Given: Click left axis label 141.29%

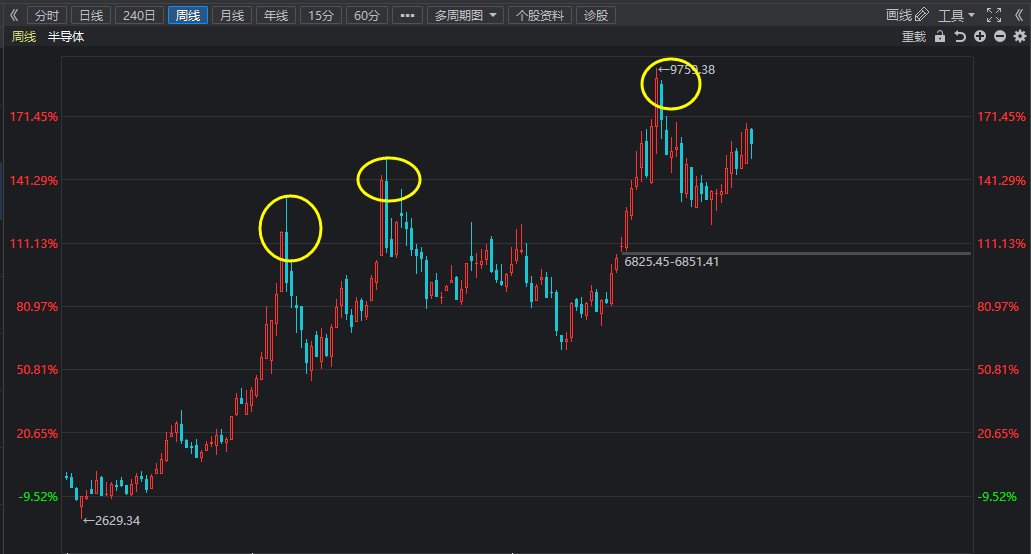Looking at the screenshot, I should click(x=34, y=180).
